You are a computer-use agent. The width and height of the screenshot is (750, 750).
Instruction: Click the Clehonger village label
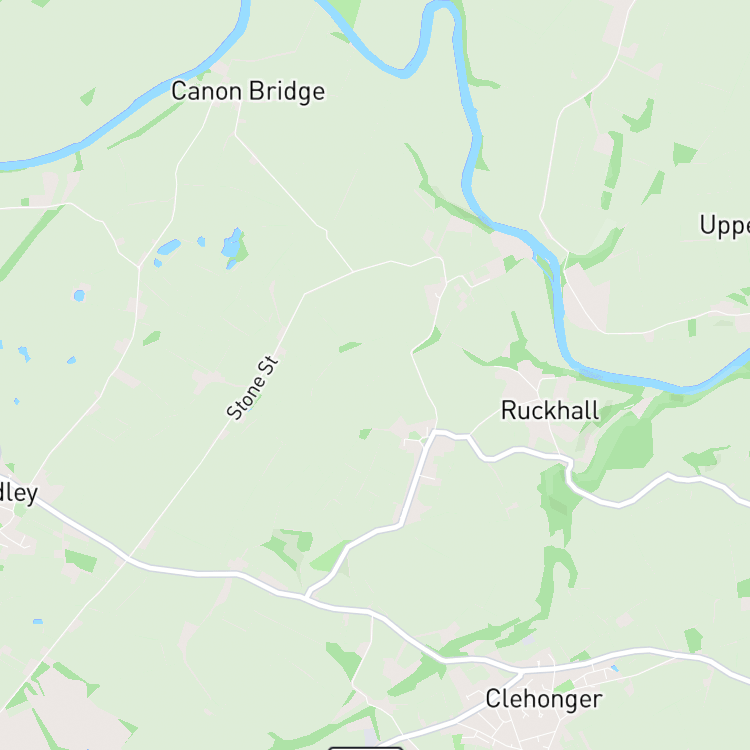click(544, 699)
